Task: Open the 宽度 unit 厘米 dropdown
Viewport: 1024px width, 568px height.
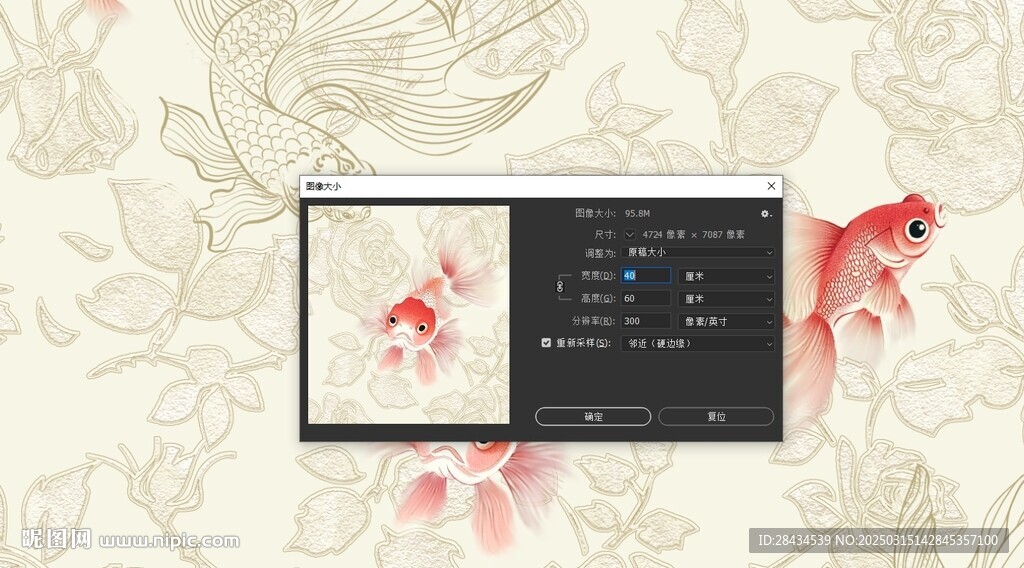Action: [x=726, y=276]
